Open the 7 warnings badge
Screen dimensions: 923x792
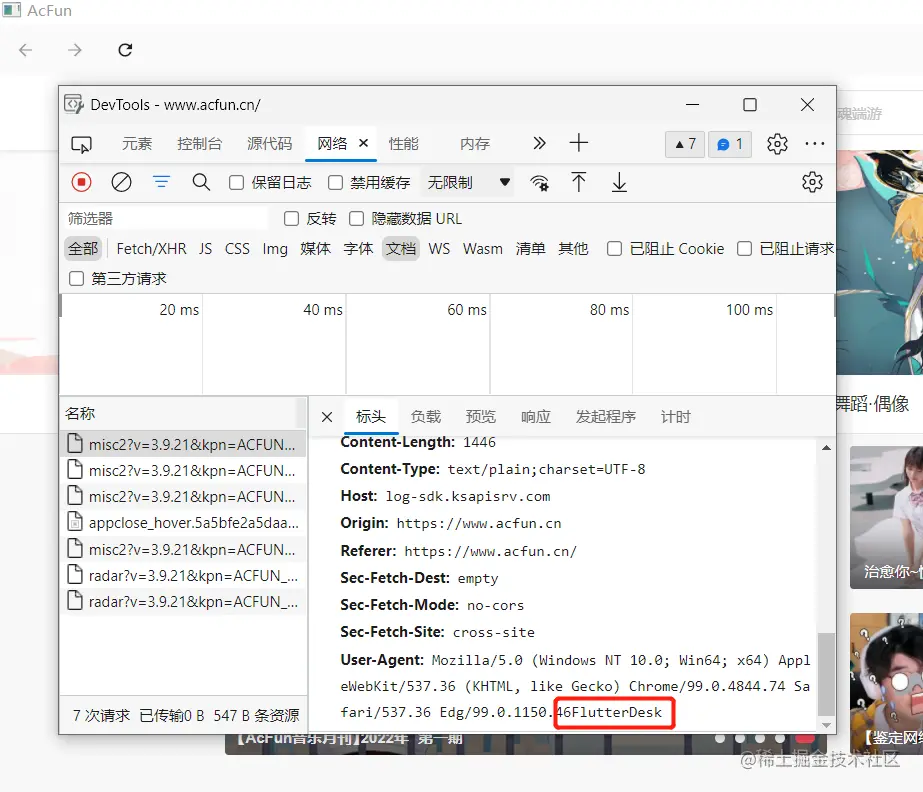(684, 143)
